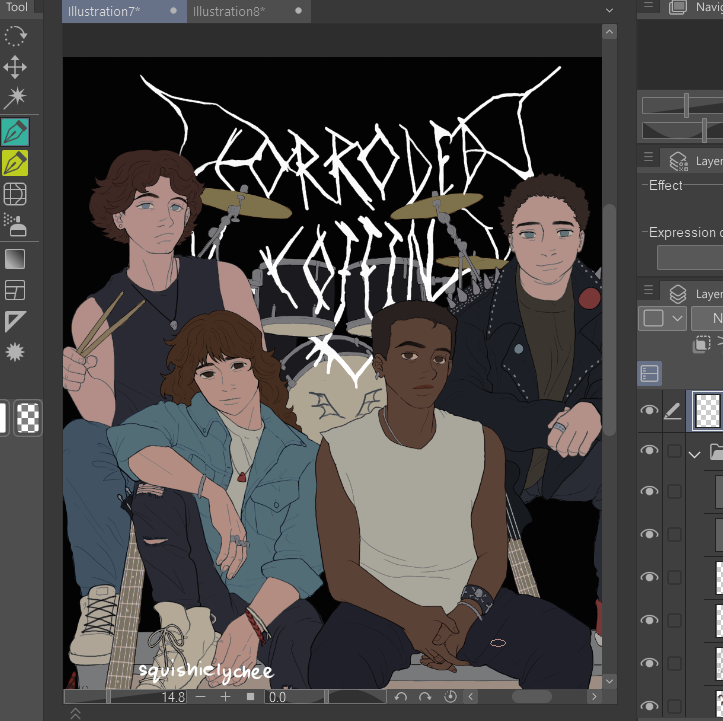The image size is (723, 721).
Task: Click the vertical scrollbar down arrow
Action: point(609,681)
